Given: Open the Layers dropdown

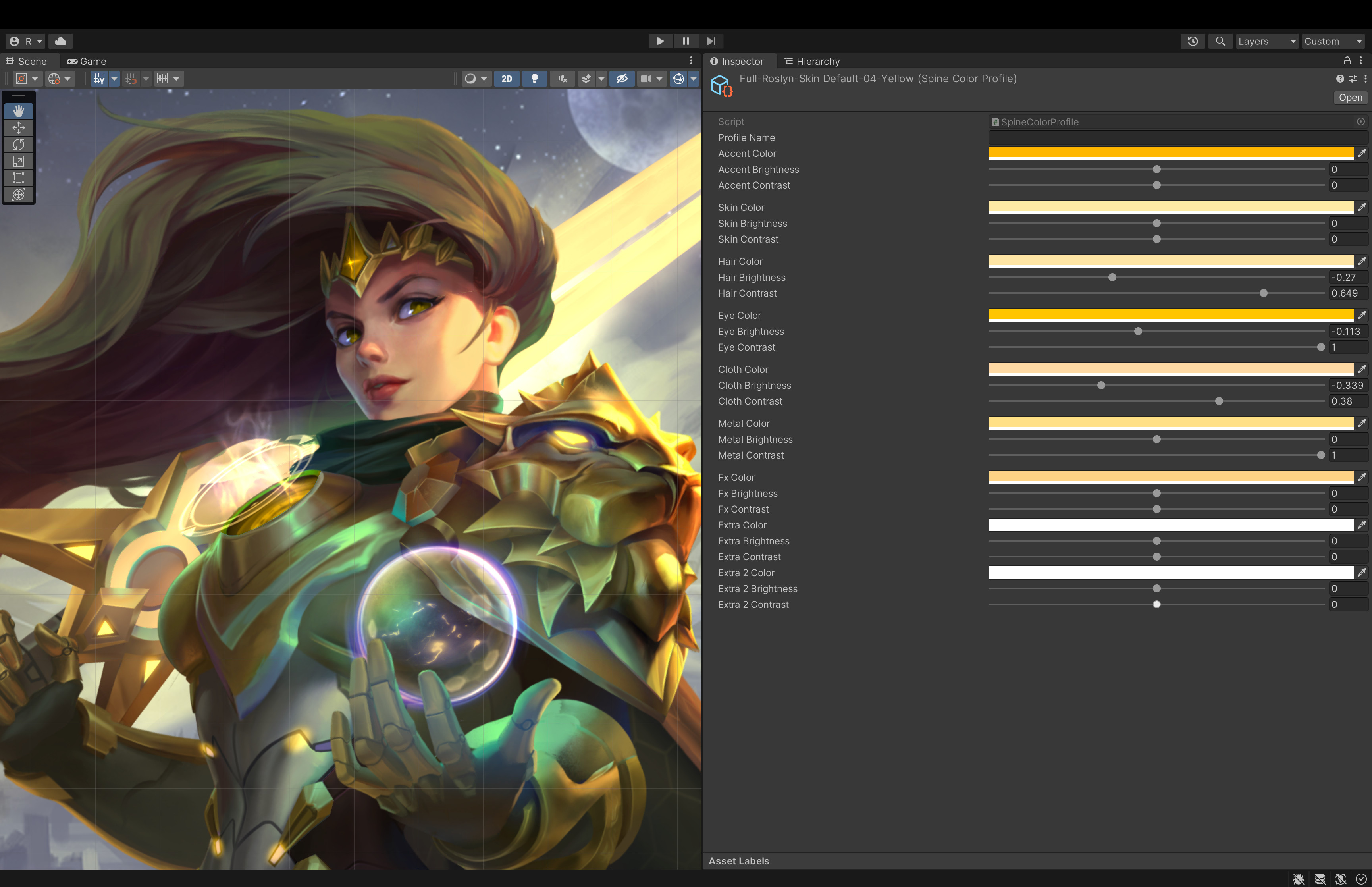Looking at the screenshot, I should pyautogui.click(x=1267, y=41).
